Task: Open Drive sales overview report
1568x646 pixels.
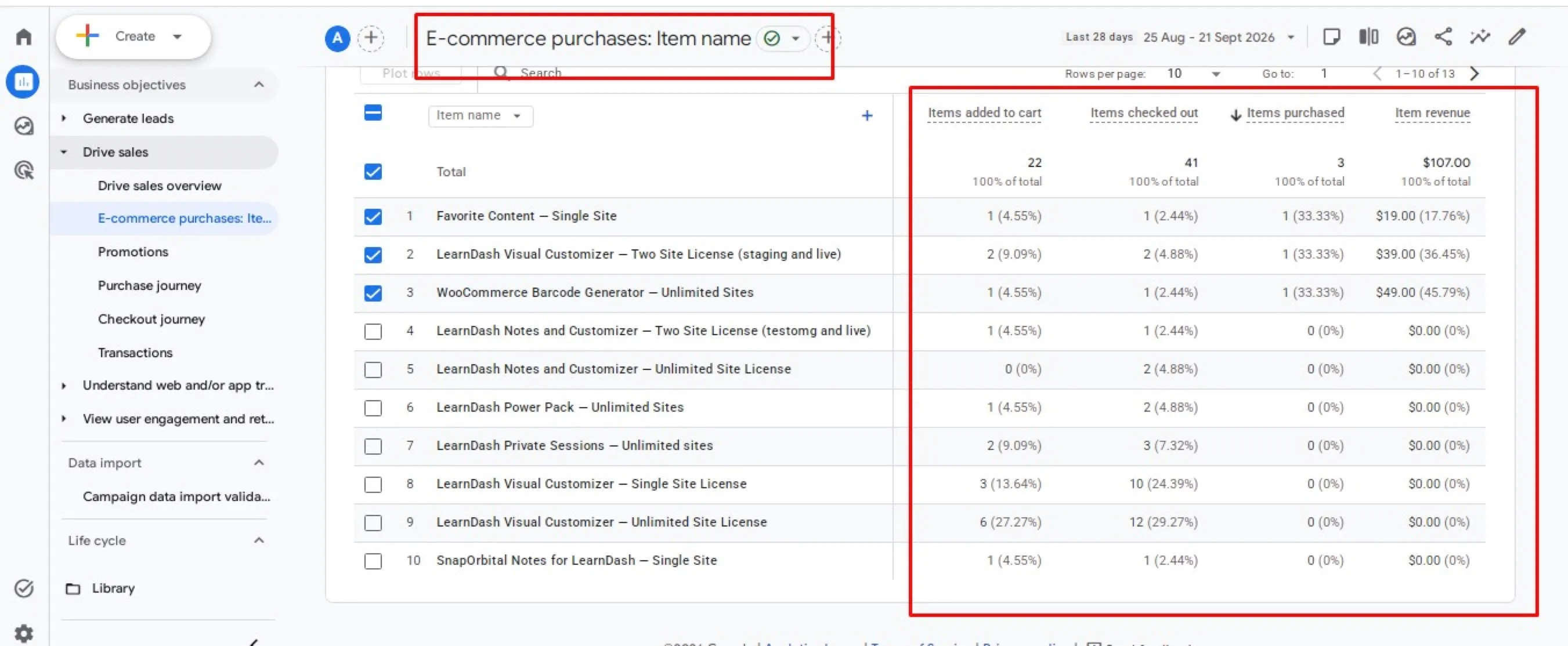Action: pos(160,186)
